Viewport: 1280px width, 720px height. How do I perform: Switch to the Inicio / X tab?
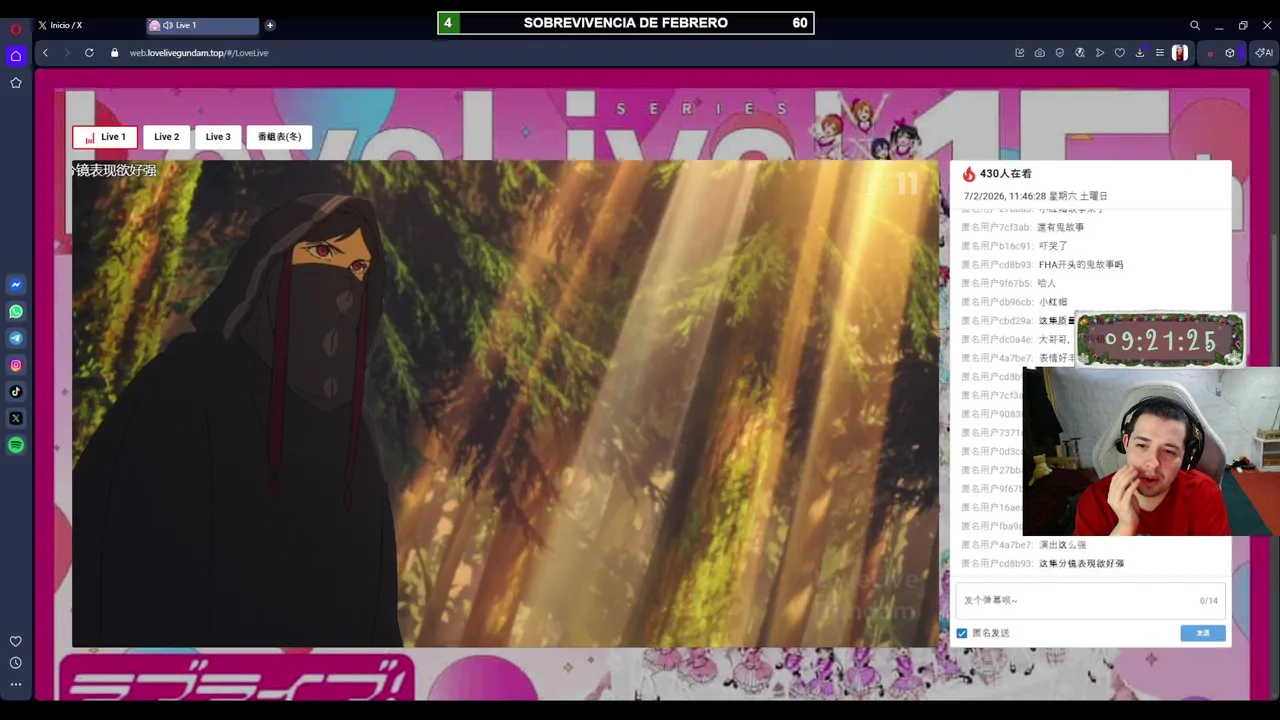(x=88, y=25)
